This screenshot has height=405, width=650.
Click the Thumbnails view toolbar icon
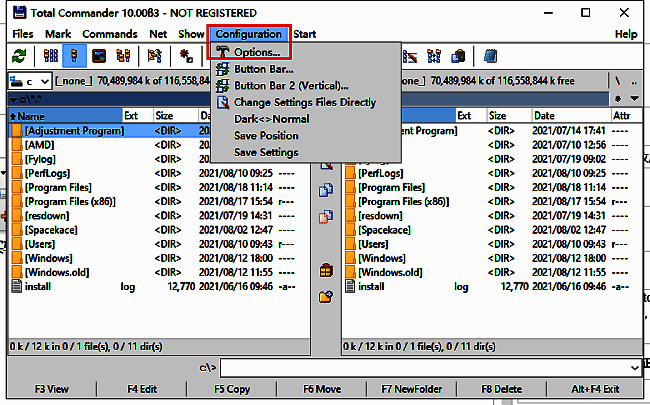(99, 56)
